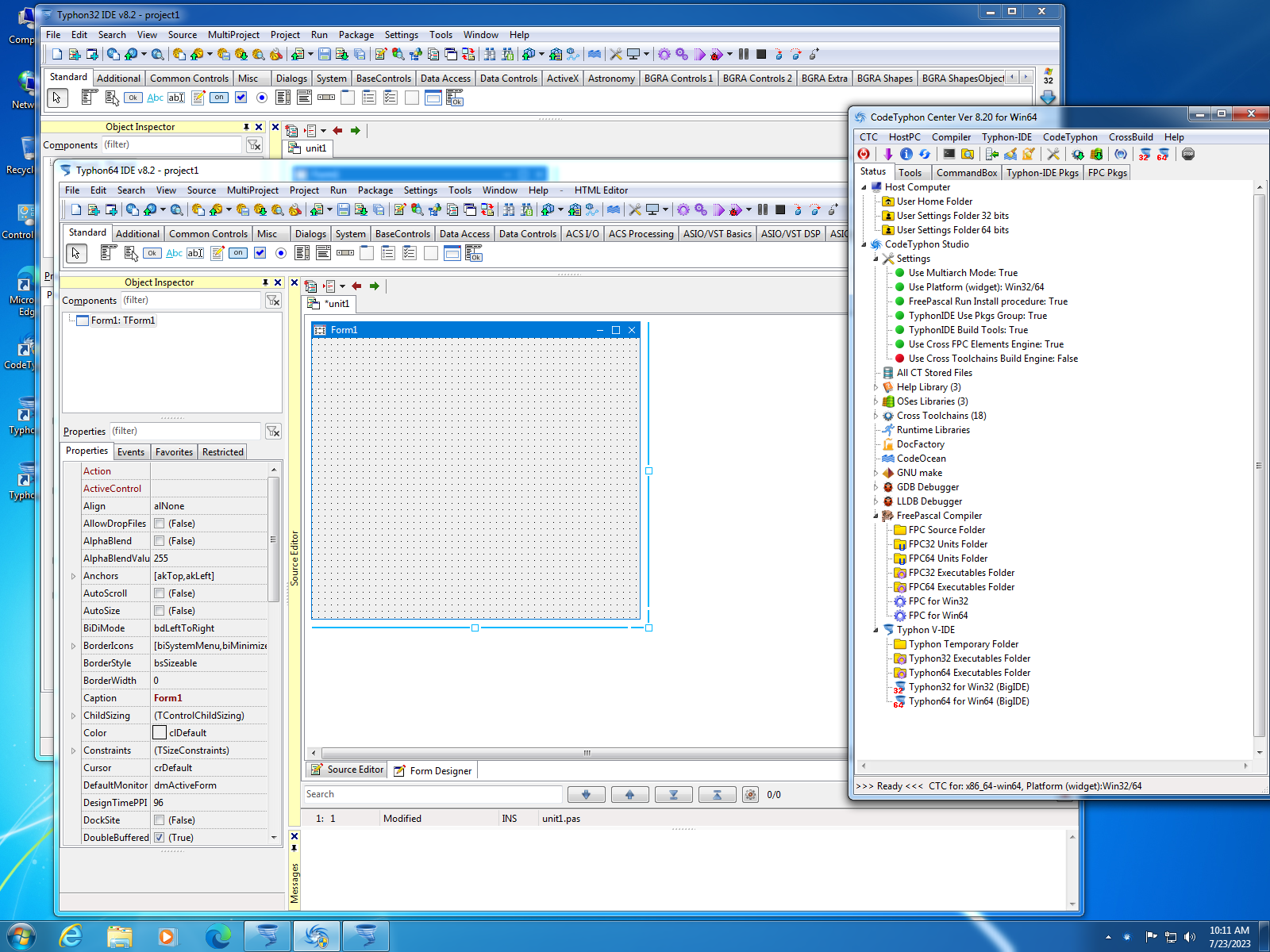Image resolution: width=1270 pixels, height=952 pixels.
Task: Click the wrench tools icon in CodeTyphon Center
Action: pyautogui.click(x=1053, y=155)
